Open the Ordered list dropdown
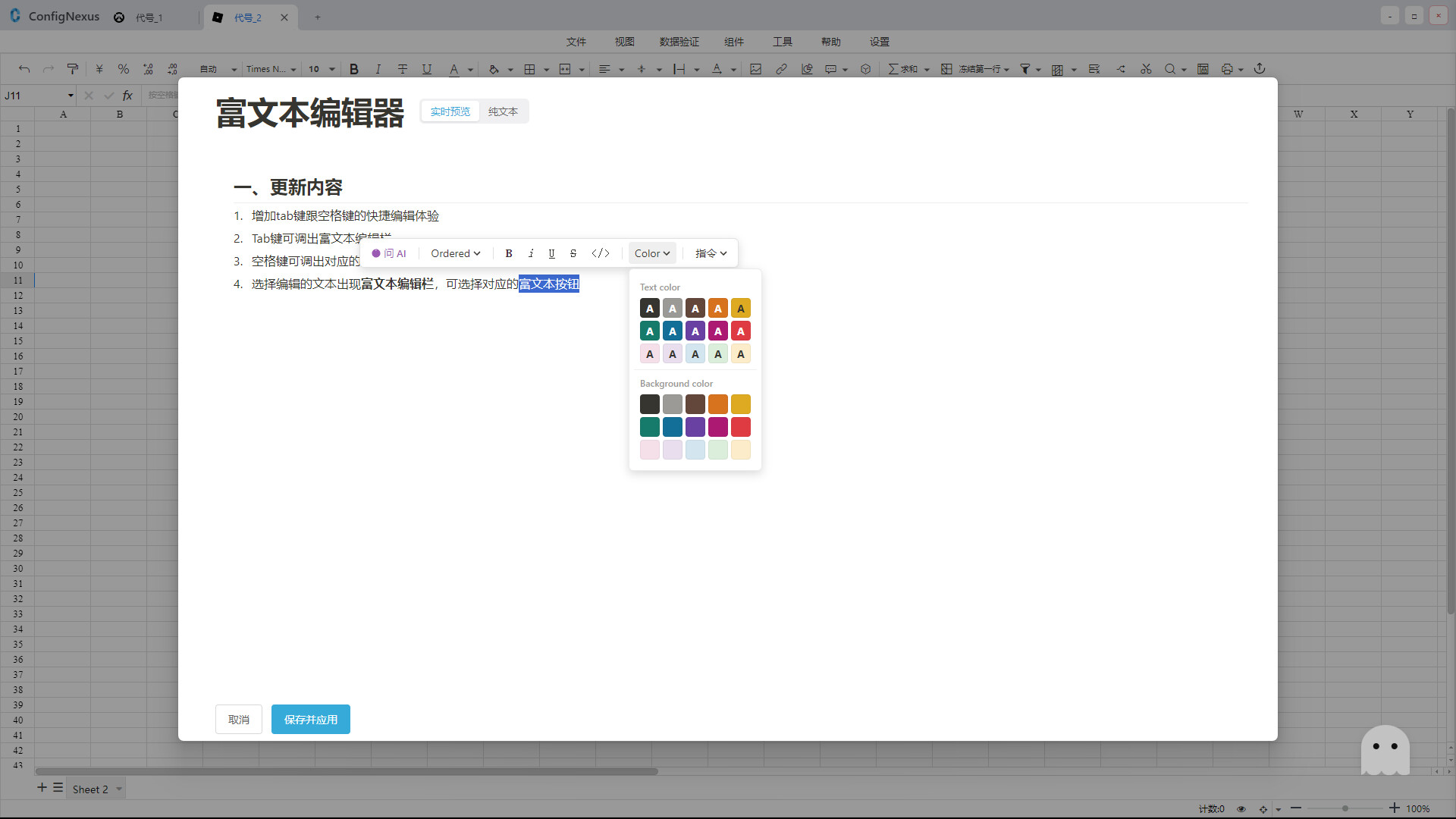The image size is (1456, 819). click(454, 253)
